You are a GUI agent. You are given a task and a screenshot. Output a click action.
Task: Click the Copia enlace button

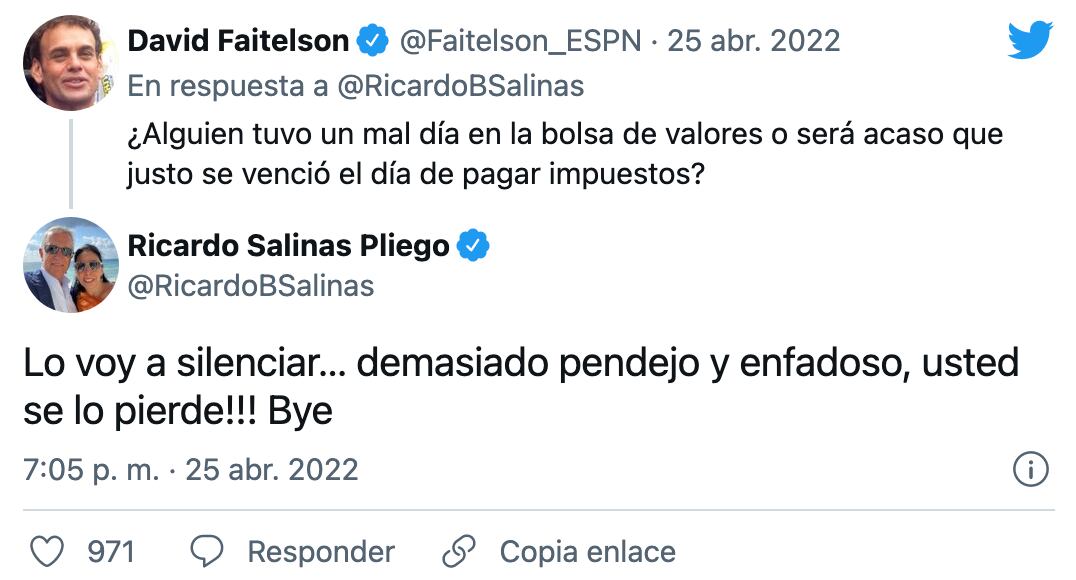pyautogui.click(x=588, y=550)
